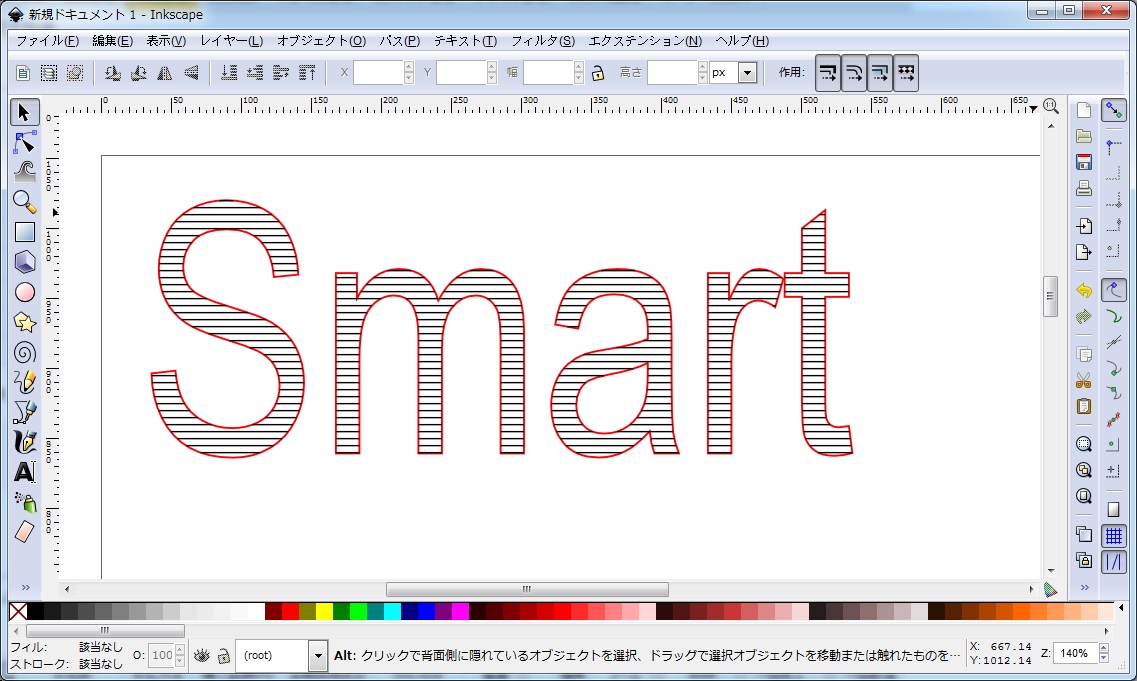Toggle width/height ratio lock
This screenshot has height=681, width=1137.
[x=598, y=73]
